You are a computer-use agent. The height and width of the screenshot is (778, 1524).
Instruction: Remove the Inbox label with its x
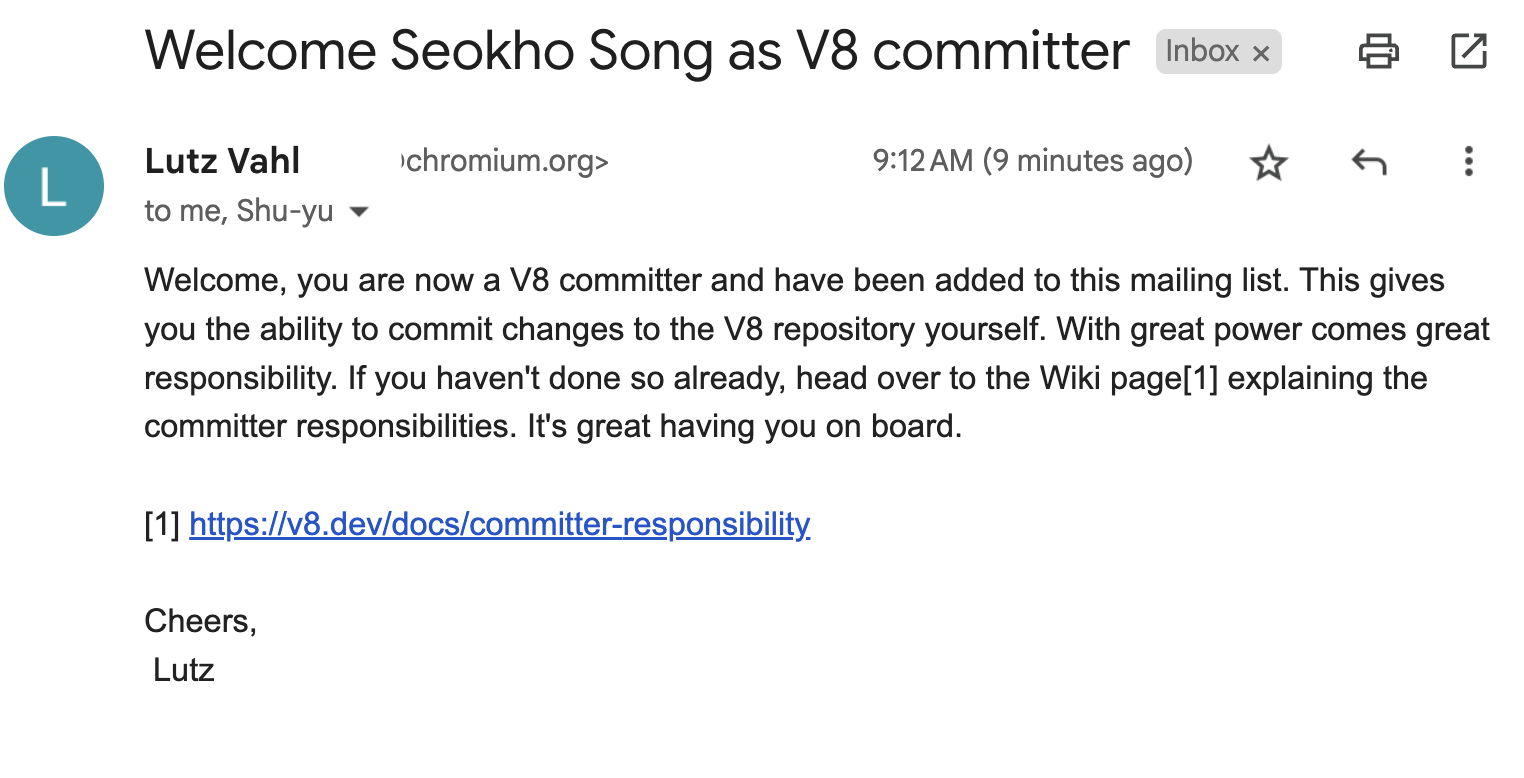pos(1261,53)
